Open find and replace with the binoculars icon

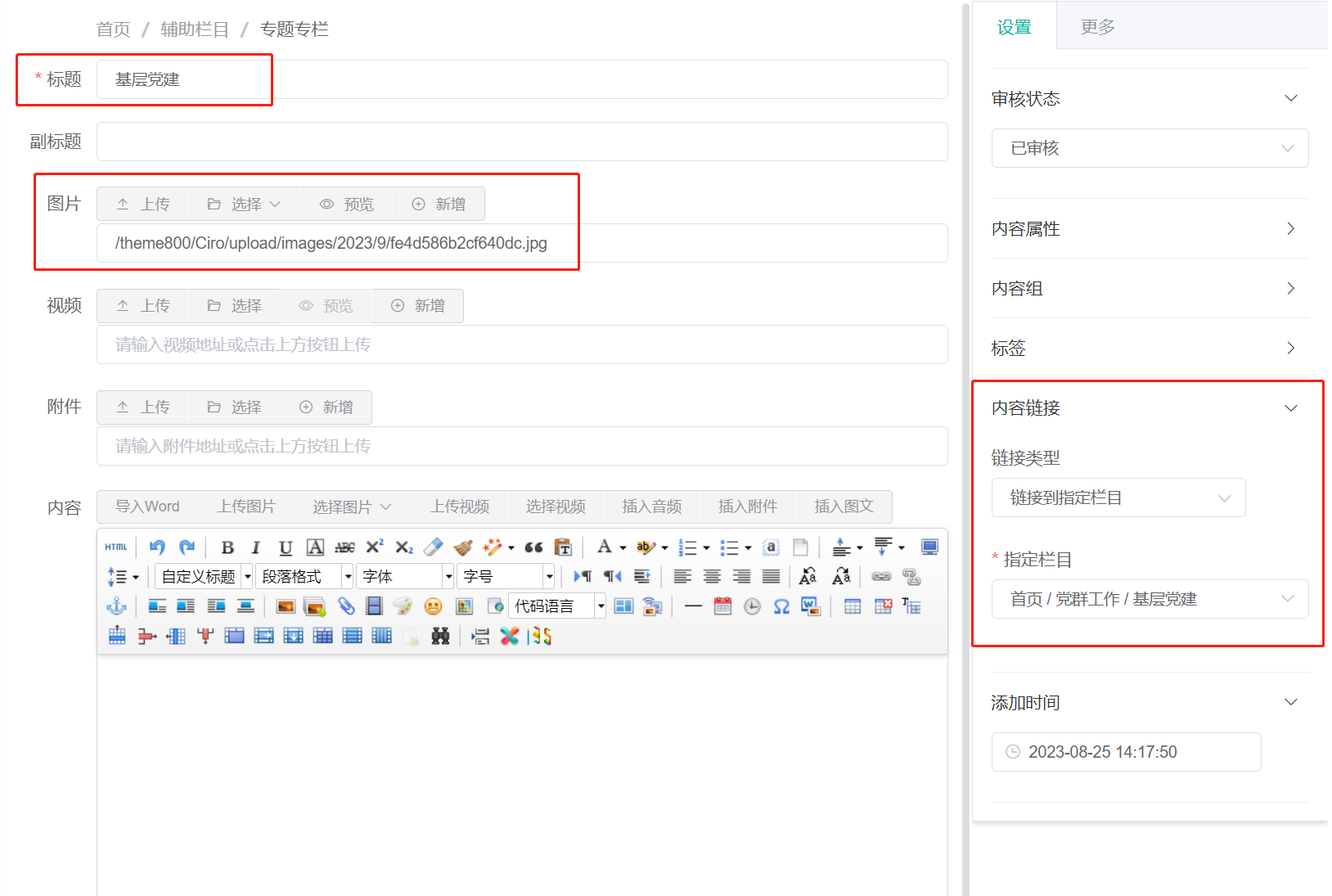pyautogui.click(x=440, y=636)
